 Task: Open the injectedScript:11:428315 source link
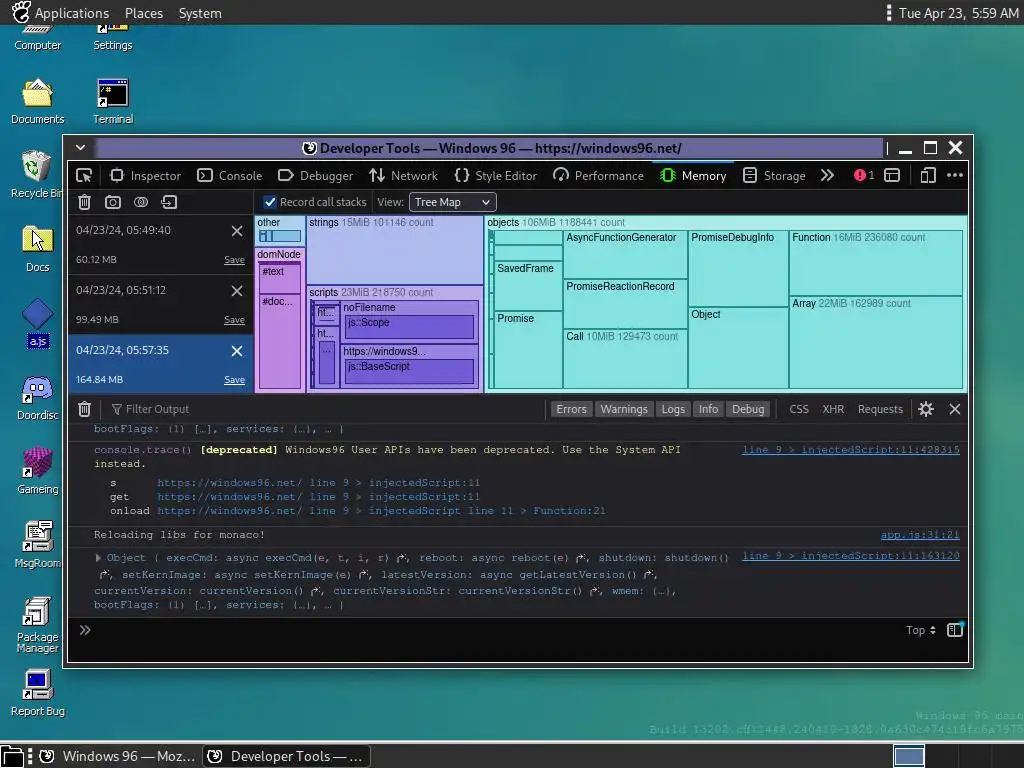pyautogui.click(x=851, y=450)
